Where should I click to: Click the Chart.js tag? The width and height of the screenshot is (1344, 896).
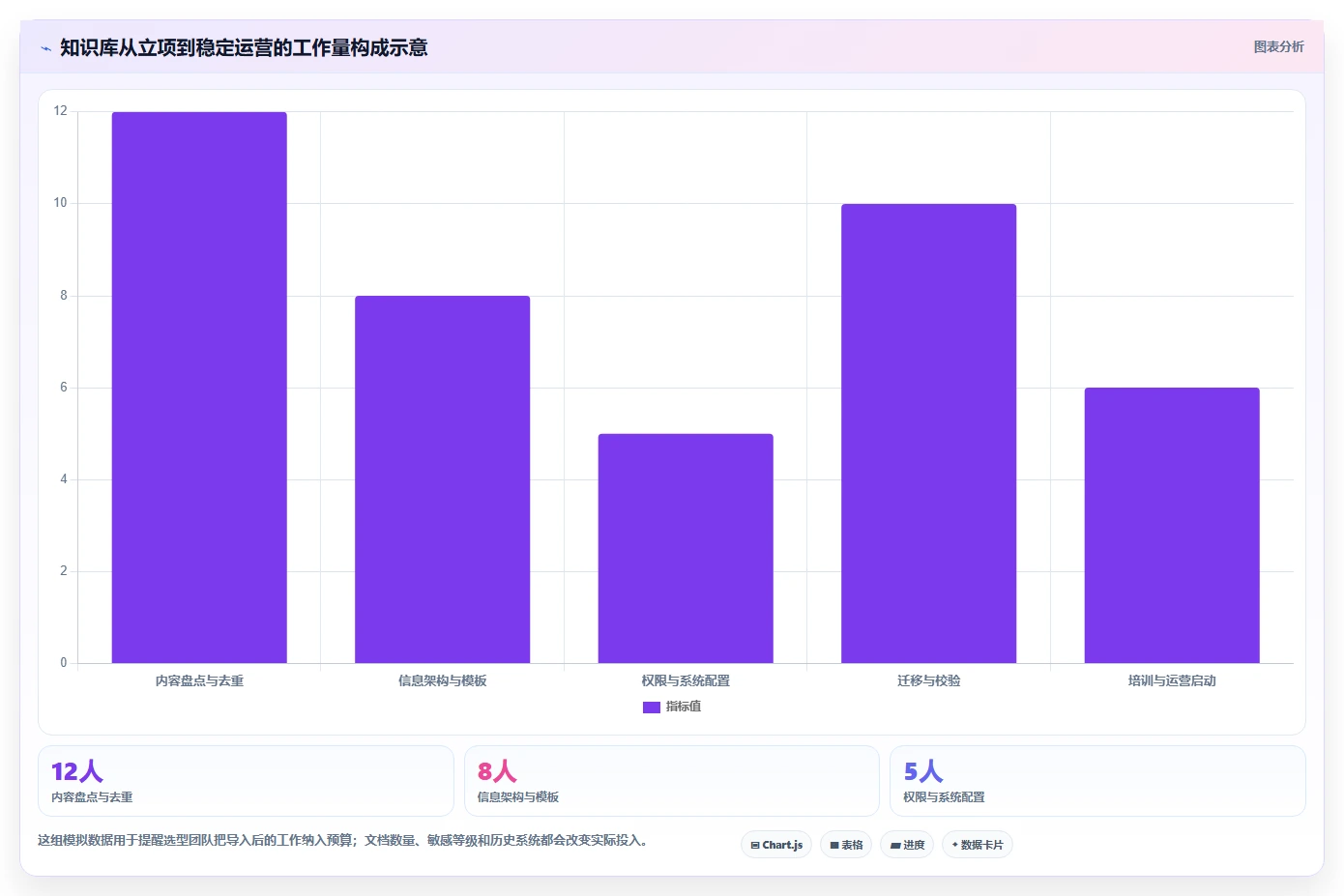(x=776, y=845)
